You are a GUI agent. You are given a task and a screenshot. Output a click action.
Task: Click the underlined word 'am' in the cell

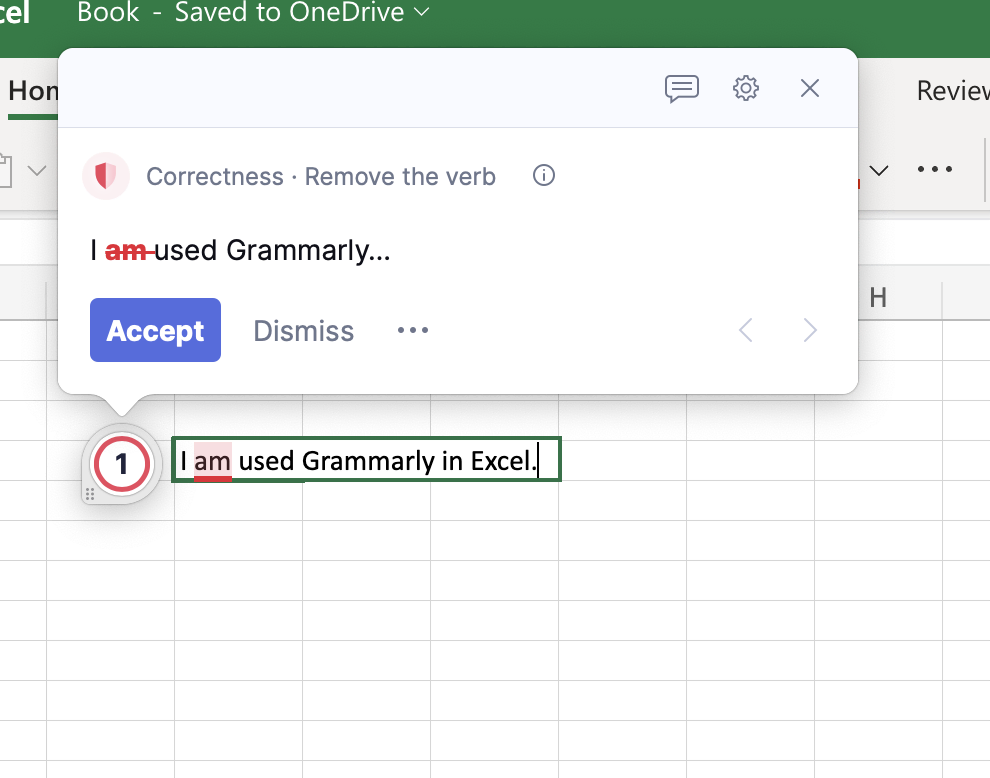[x=213, y=462]
